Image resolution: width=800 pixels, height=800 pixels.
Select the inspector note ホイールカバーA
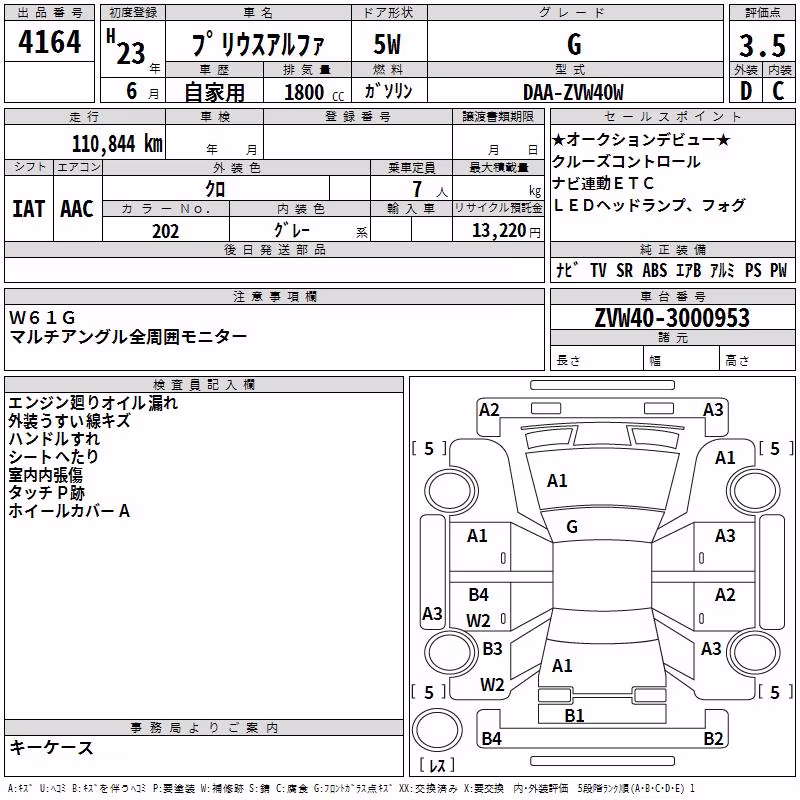tap(69, 511)
